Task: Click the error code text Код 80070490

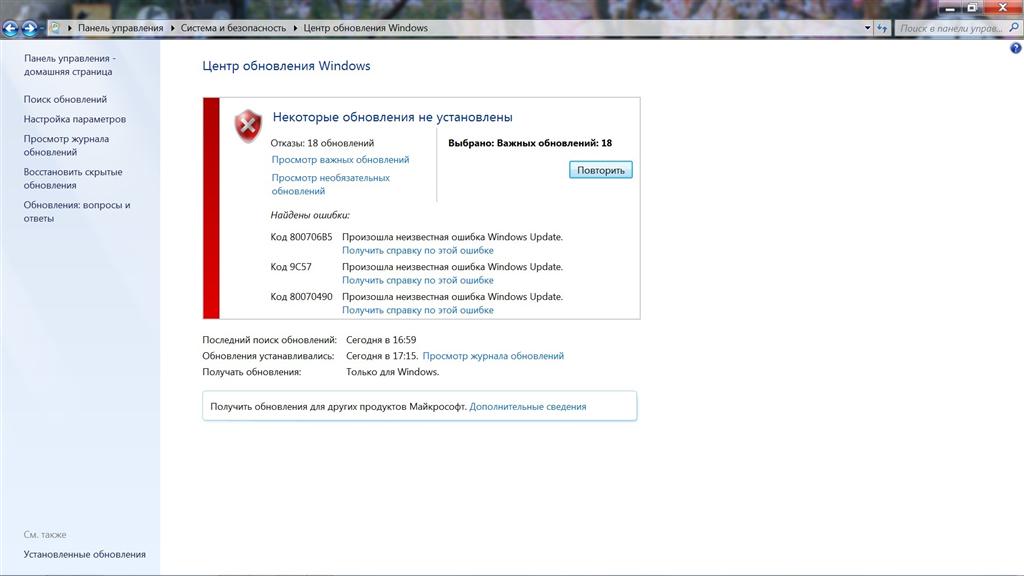Action: pos(301,296)
